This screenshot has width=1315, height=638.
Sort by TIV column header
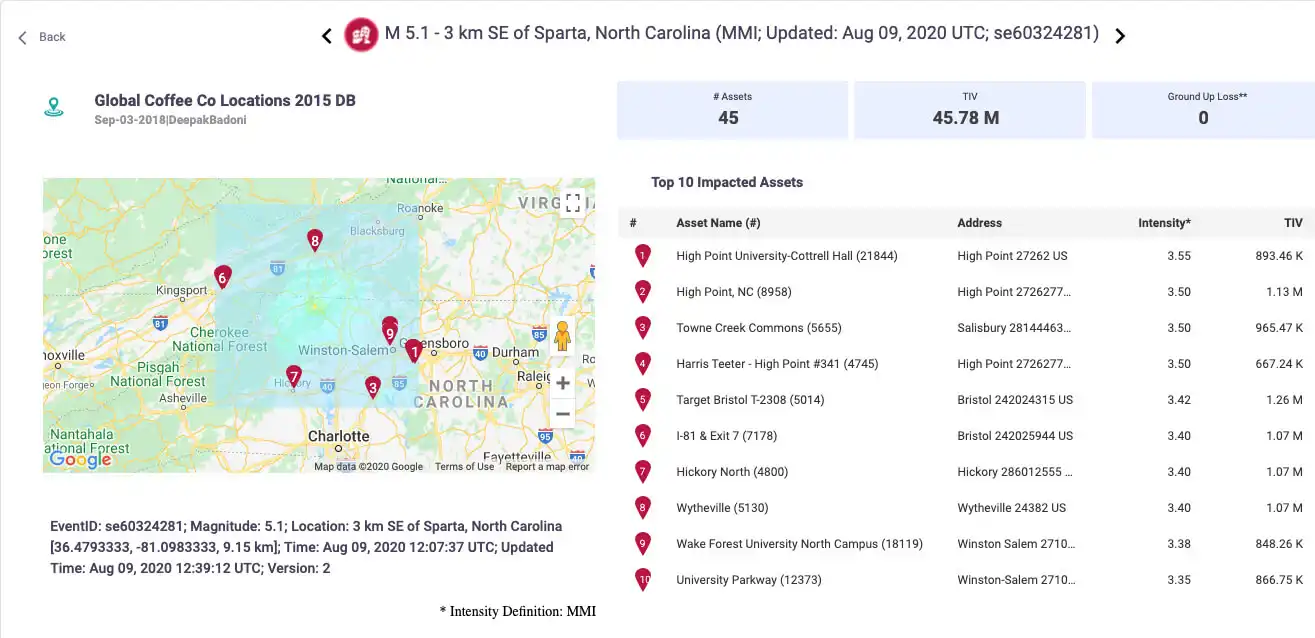[x=1293, y=223]
